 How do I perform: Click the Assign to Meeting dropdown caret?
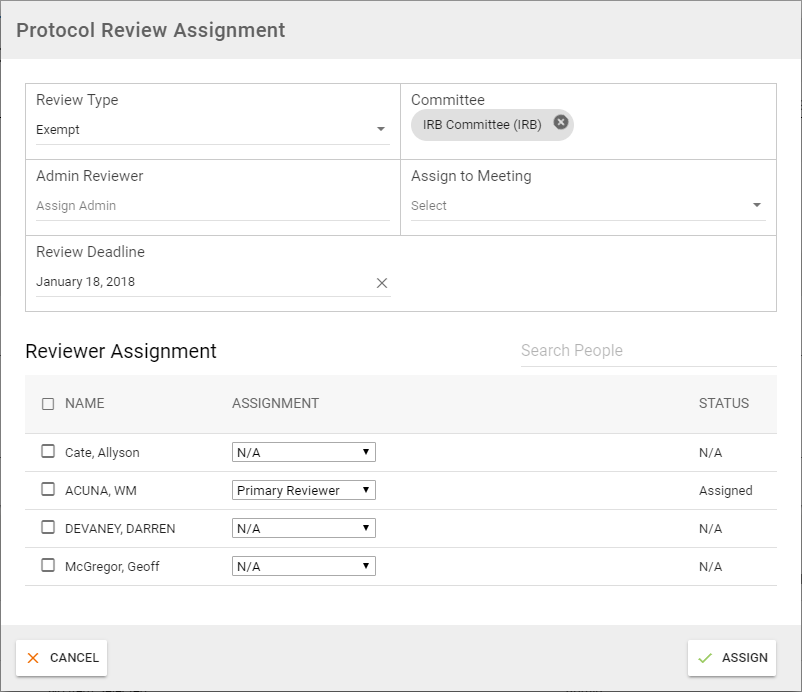point(758,204)
